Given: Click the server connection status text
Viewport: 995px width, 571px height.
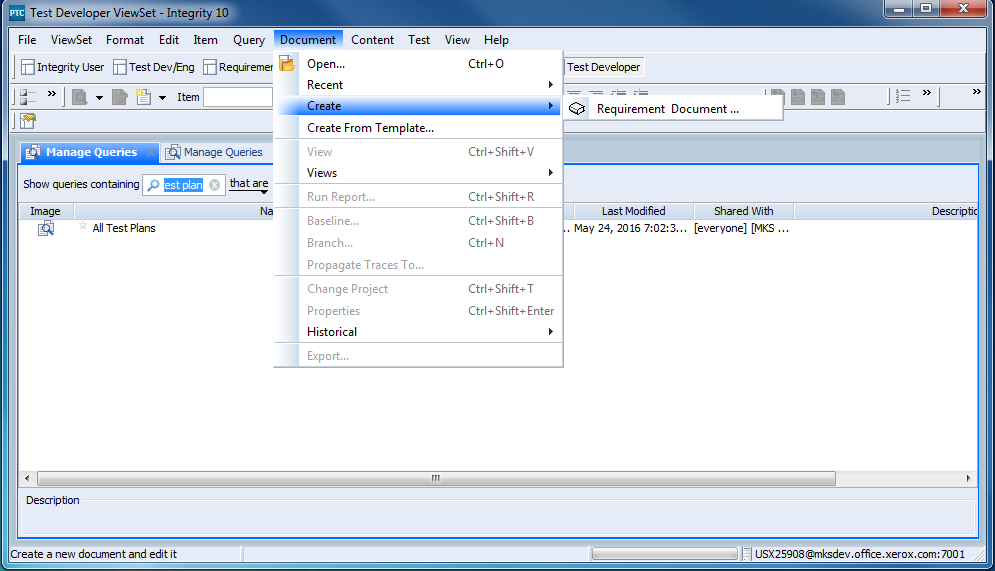Looking at the screenshot, I should (859, 554).
